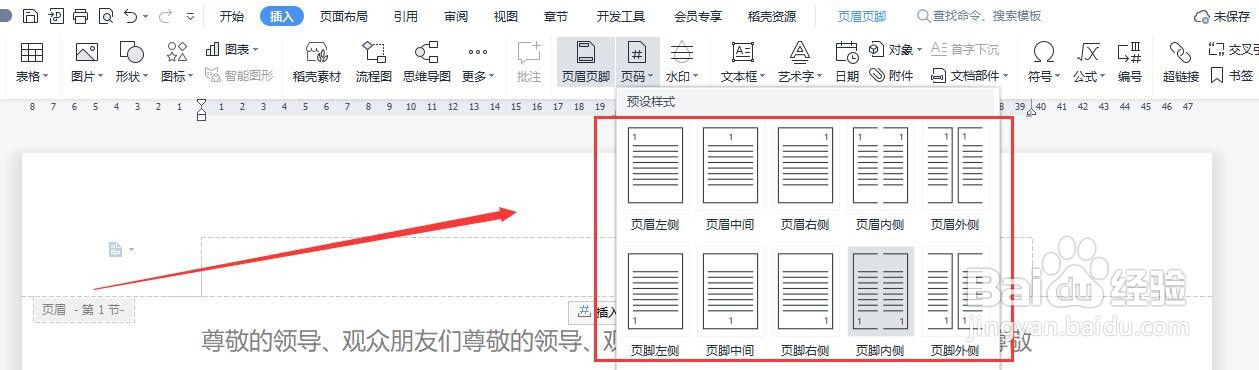Choose 页脚右侧 preset style
The width and height of the screenshot is (1259, 370).
pyautogui.click(x=805, y=304)
